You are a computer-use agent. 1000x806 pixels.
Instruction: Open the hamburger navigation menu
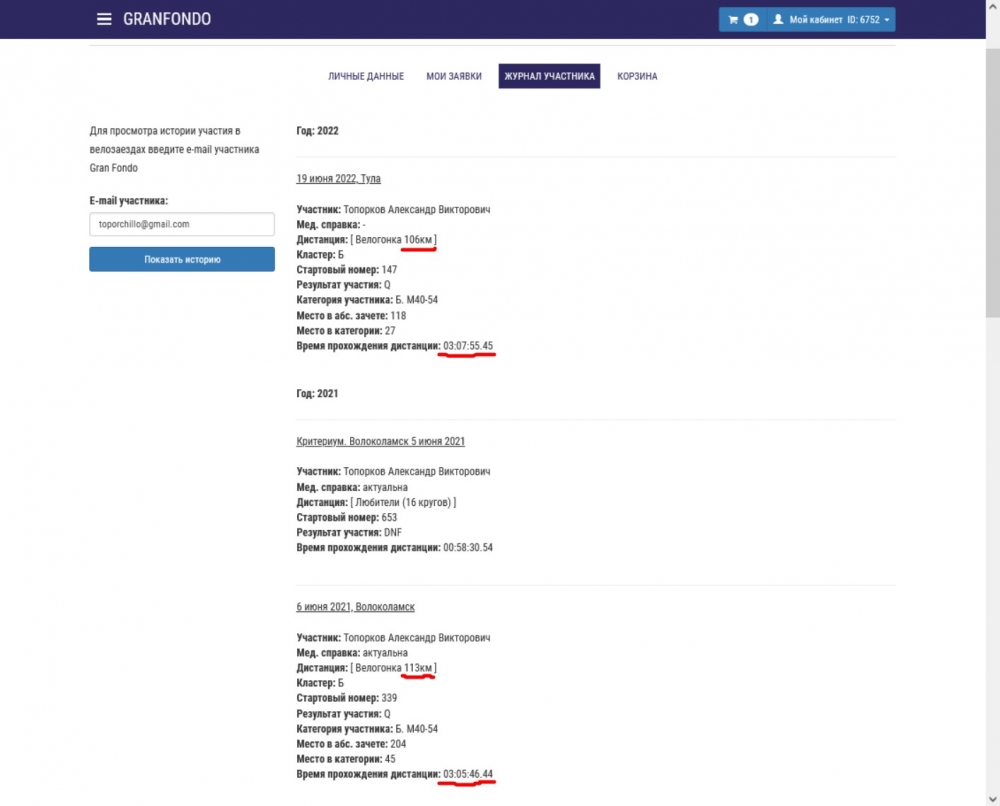point(104,19)
